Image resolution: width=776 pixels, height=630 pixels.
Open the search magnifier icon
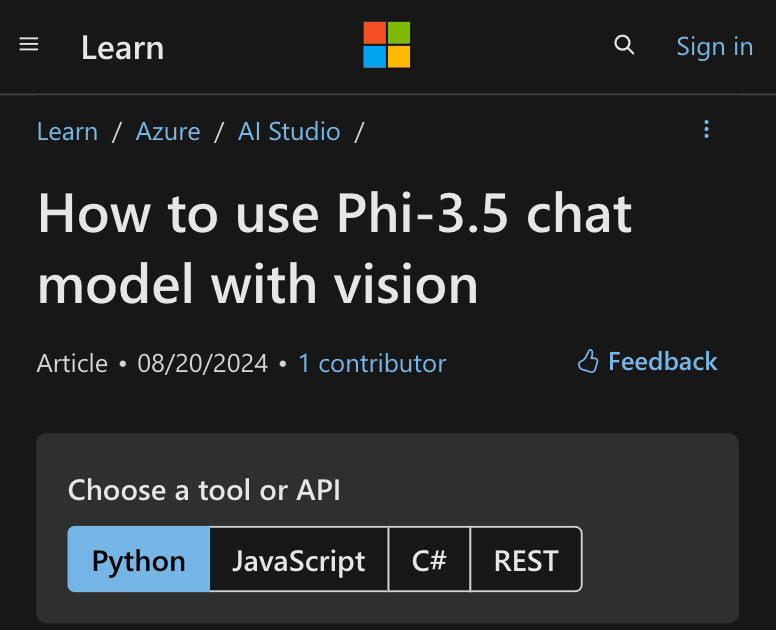pyautogui.click(x=624, y=45)
